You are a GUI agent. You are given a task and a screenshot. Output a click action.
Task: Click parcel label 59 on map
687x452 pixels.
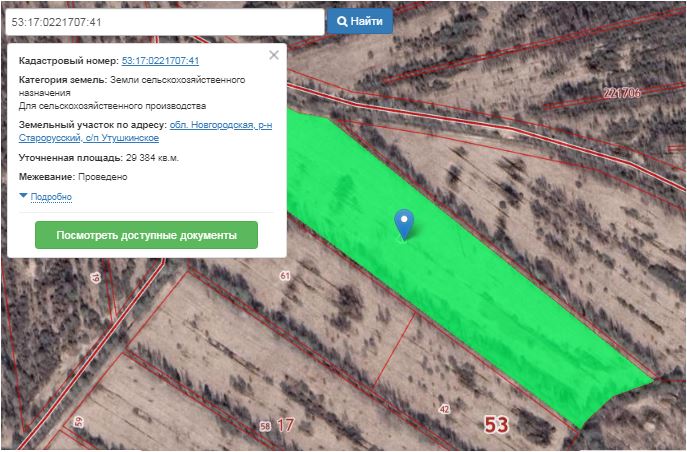(78, 422)
